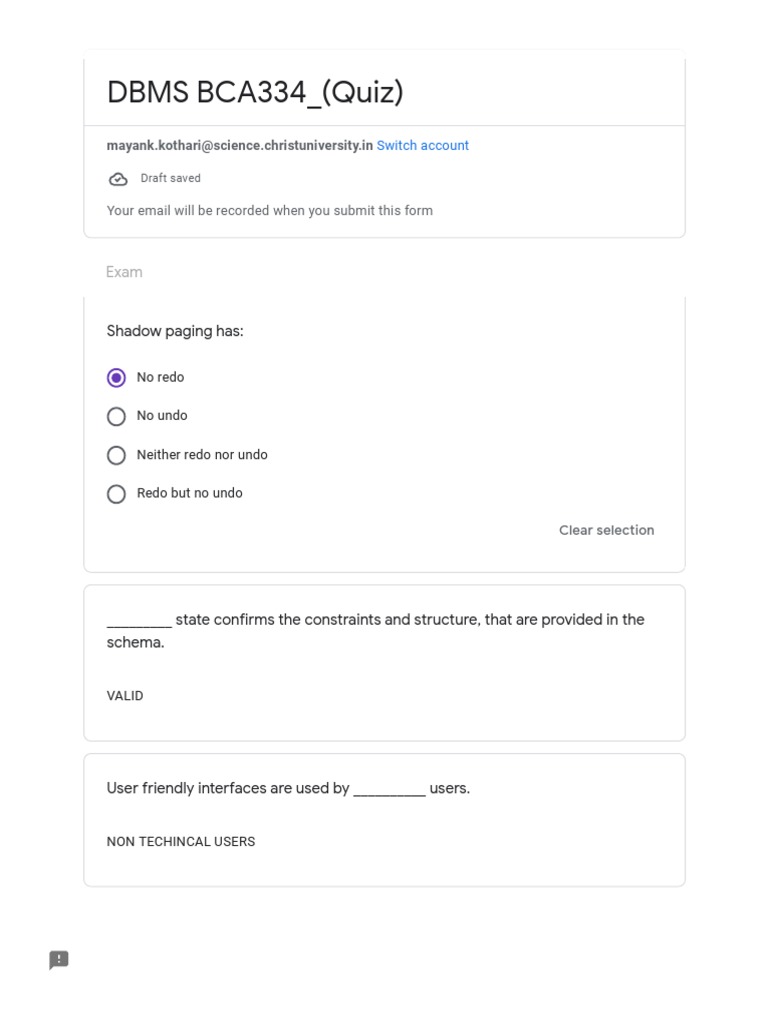Click the mayank.kothari email address
Screen dimensions: 768x1024
pos(240,146)
